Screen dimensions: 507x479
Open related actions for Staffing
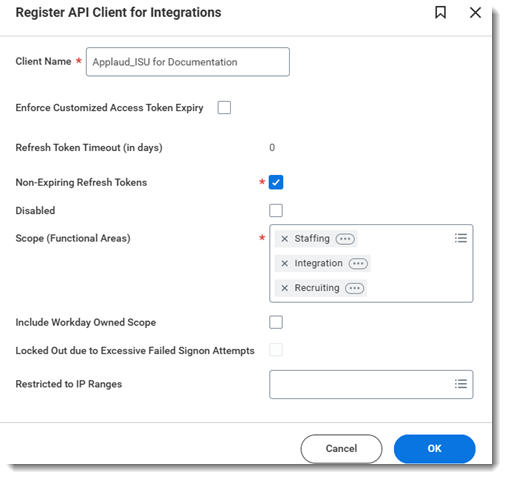[x=345, y=239]
